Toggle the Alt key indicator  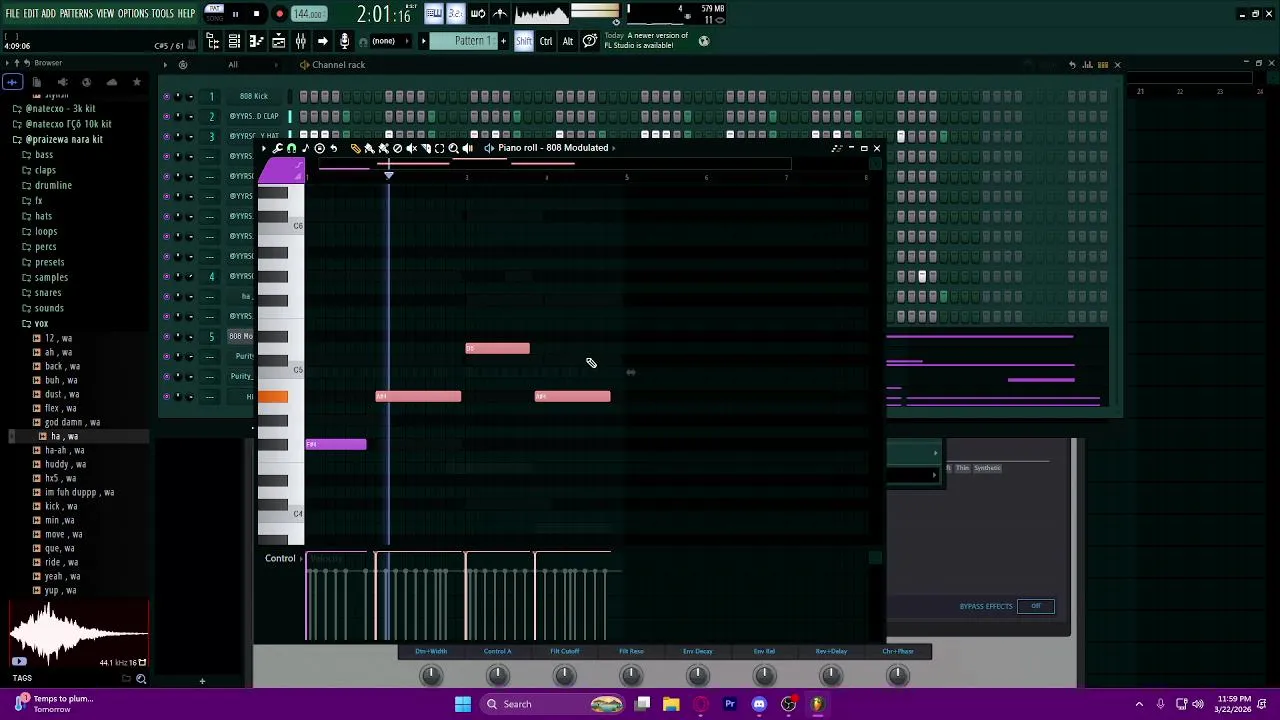coord(567,41)
